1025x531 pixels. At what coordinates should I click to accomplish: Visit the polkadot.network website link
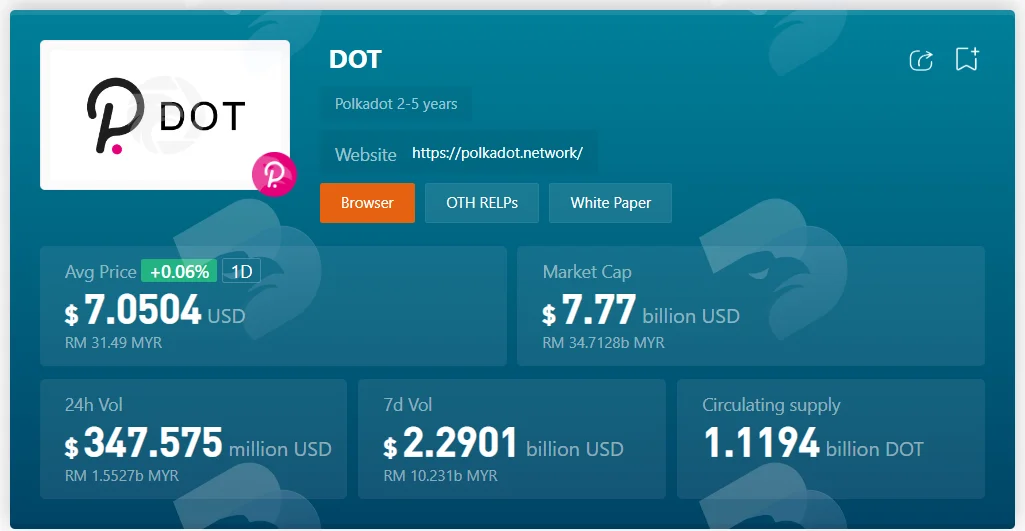497,154
